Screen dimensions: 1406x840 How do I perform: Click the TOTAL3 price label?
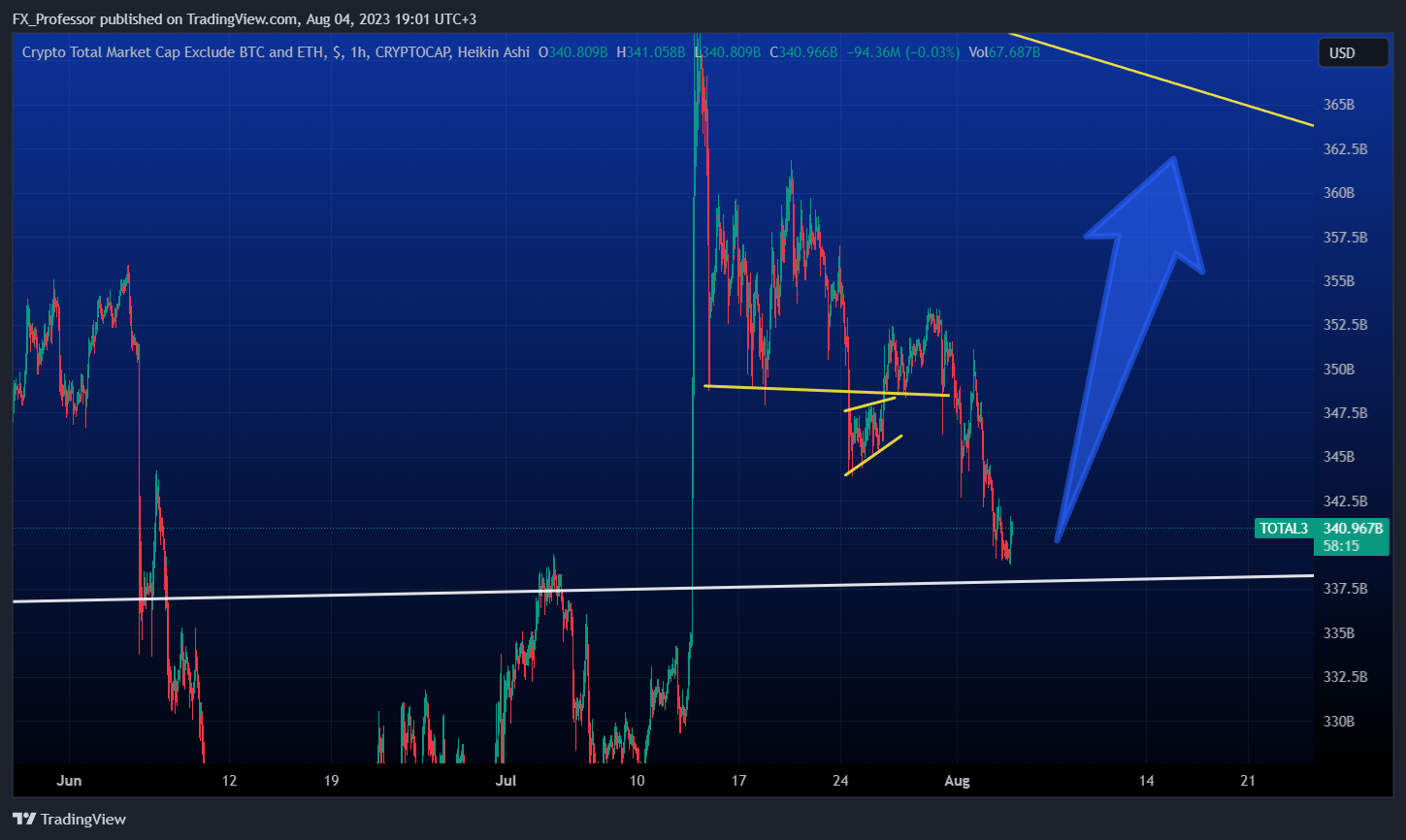point(1283,529)
